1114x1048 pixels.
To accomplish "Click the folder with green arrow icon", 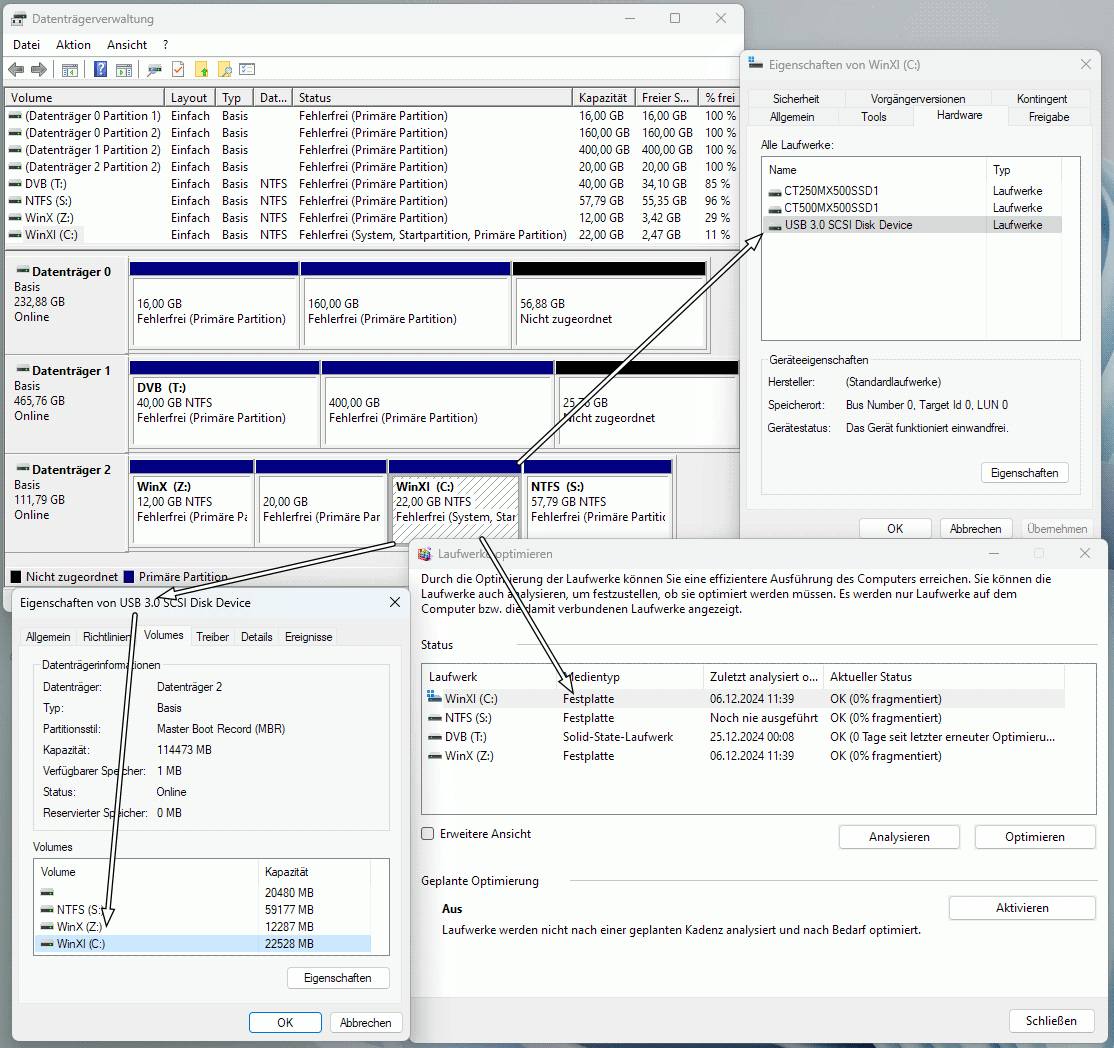I will [x=202, y=70].
